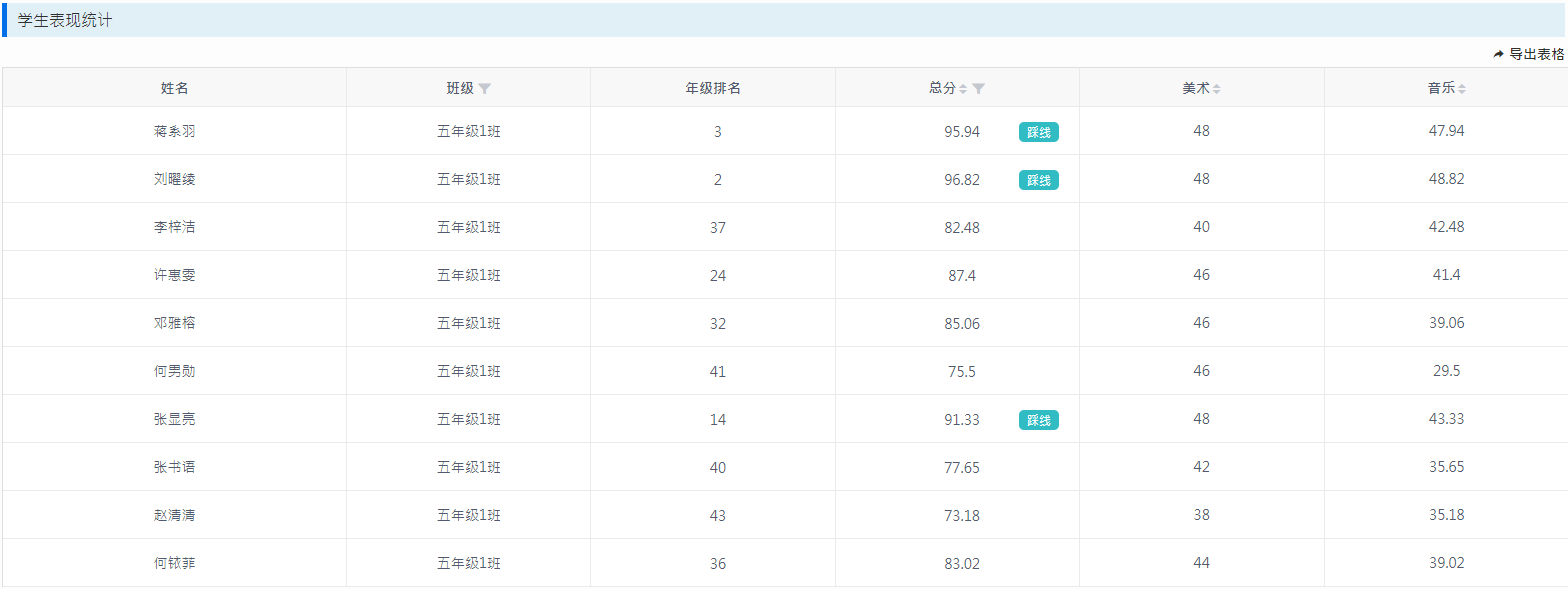Open the 班级 column filter icon
Viewport: 1568px width, 590px height.
click(485, 89)
